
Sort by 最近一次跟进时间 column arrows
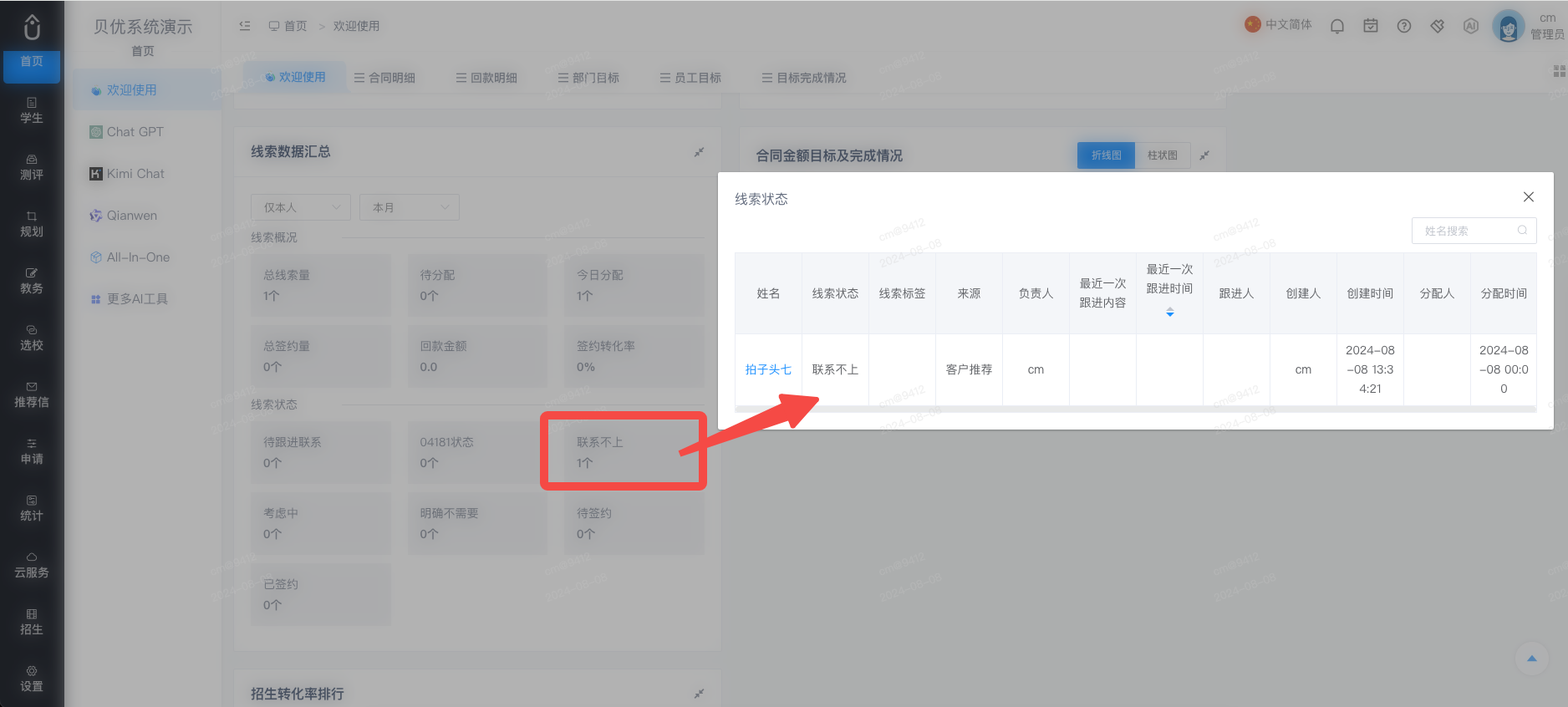[x=1169, y=312]
